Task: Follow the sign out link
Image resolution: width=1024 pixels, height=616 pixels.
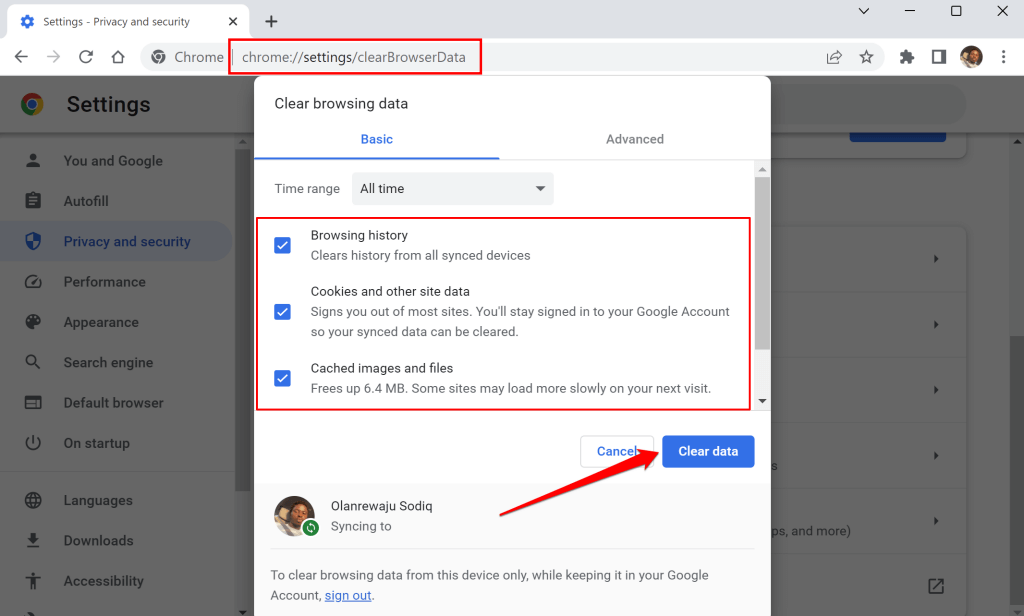Action: [x=348, y=595]
